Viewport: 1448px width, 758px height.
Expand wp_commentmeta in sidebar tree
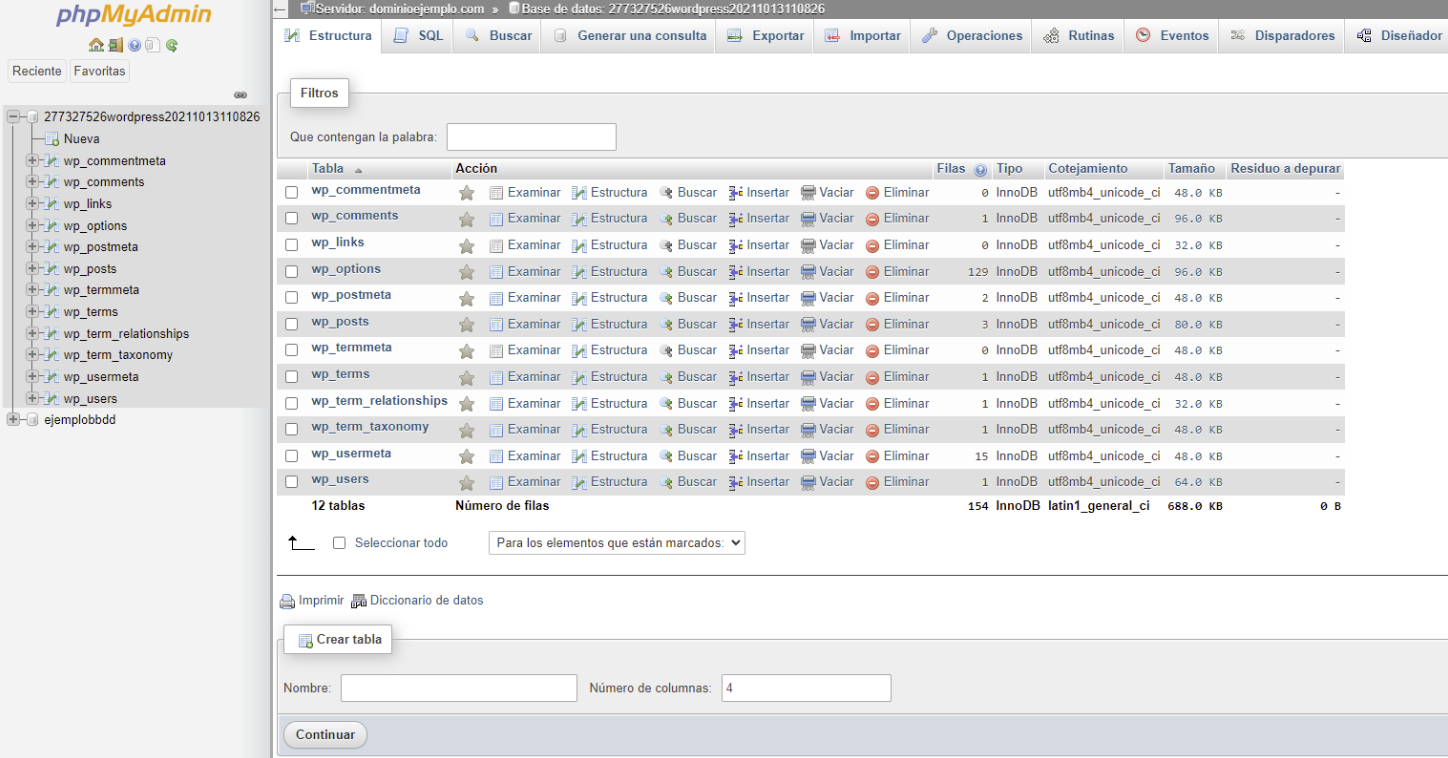32,161
